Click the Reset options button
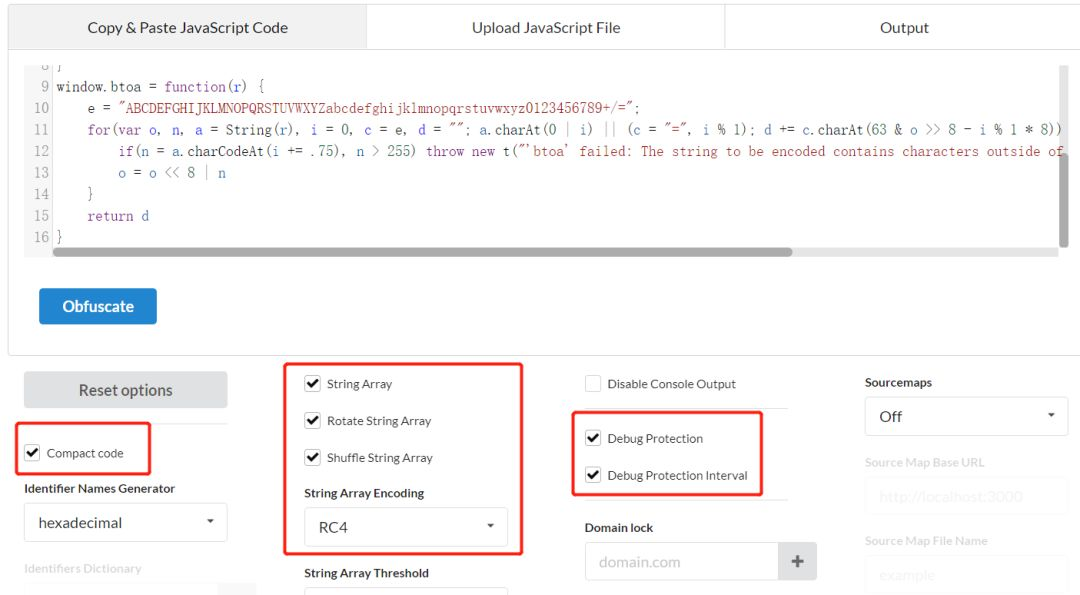Viewport: 1080px width, 595px height. (x=126, y=390)
